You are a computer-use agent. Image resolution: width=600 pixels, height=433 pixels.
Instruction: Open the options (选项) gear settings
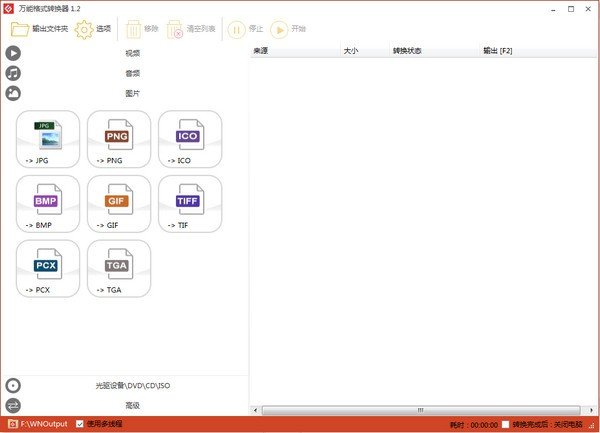(x=93, y=28)
